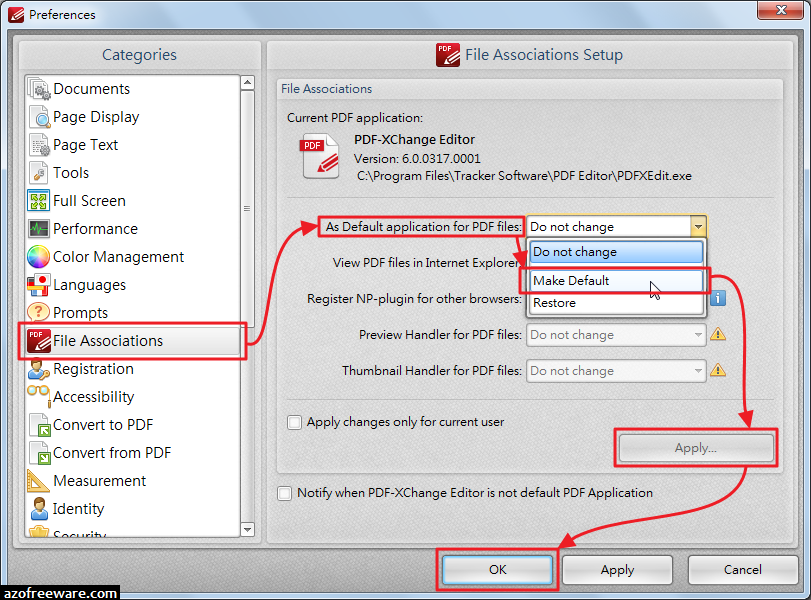Image resolution: width=811 pixels, height=600 pixels.
Task: Click the Page Display magnifier icon
Action: [39, 116]
